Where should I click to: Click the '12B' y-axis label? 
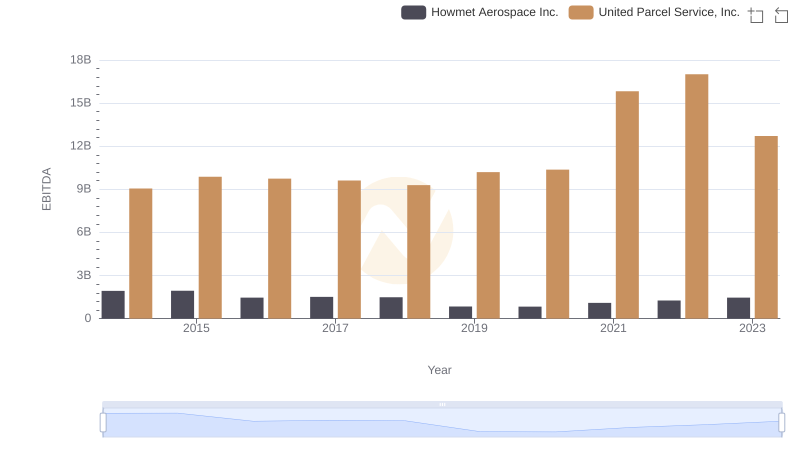[81, 146]
